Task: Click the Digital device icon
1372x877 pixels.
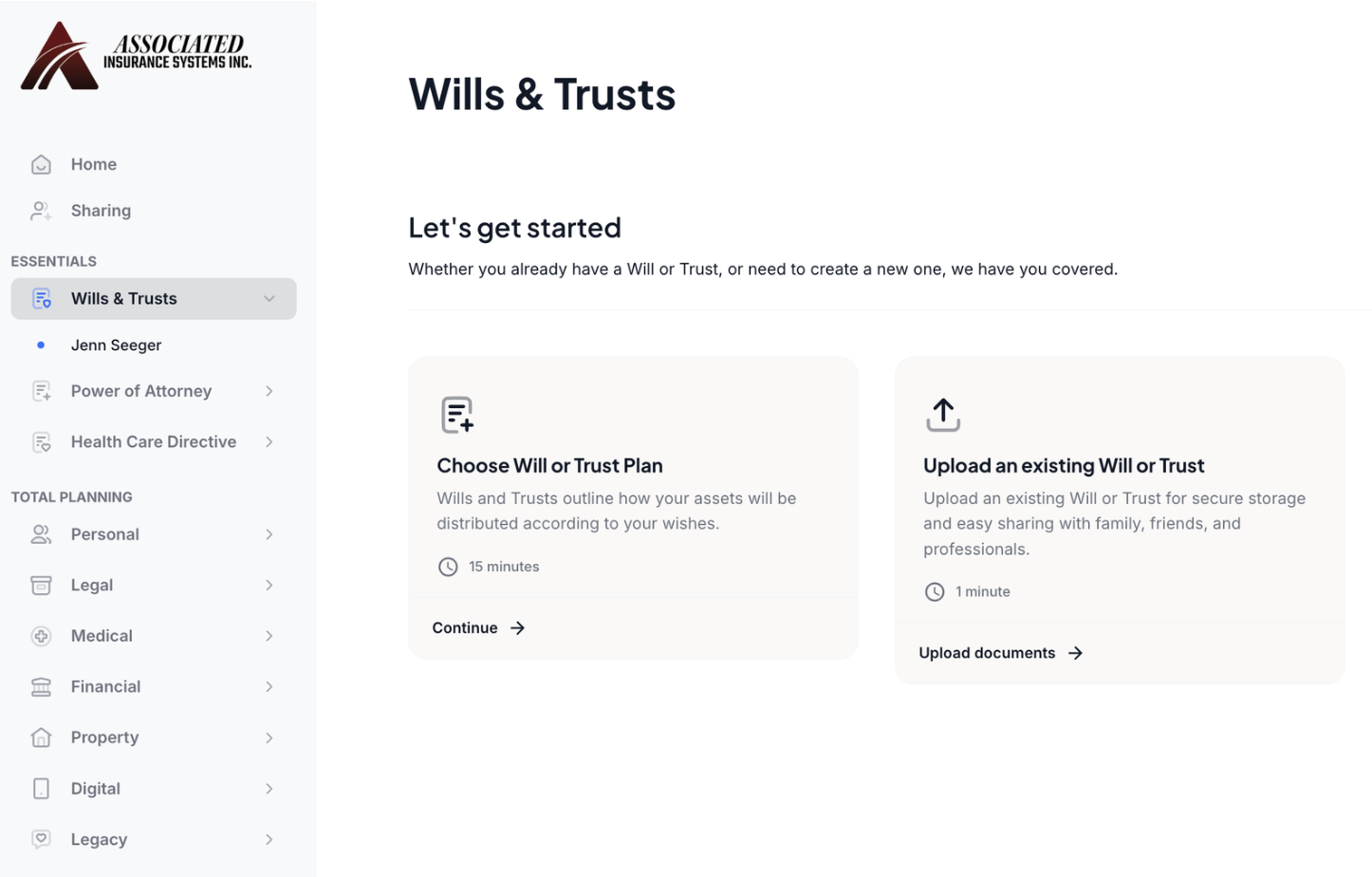Action: (x=41, y=789)
